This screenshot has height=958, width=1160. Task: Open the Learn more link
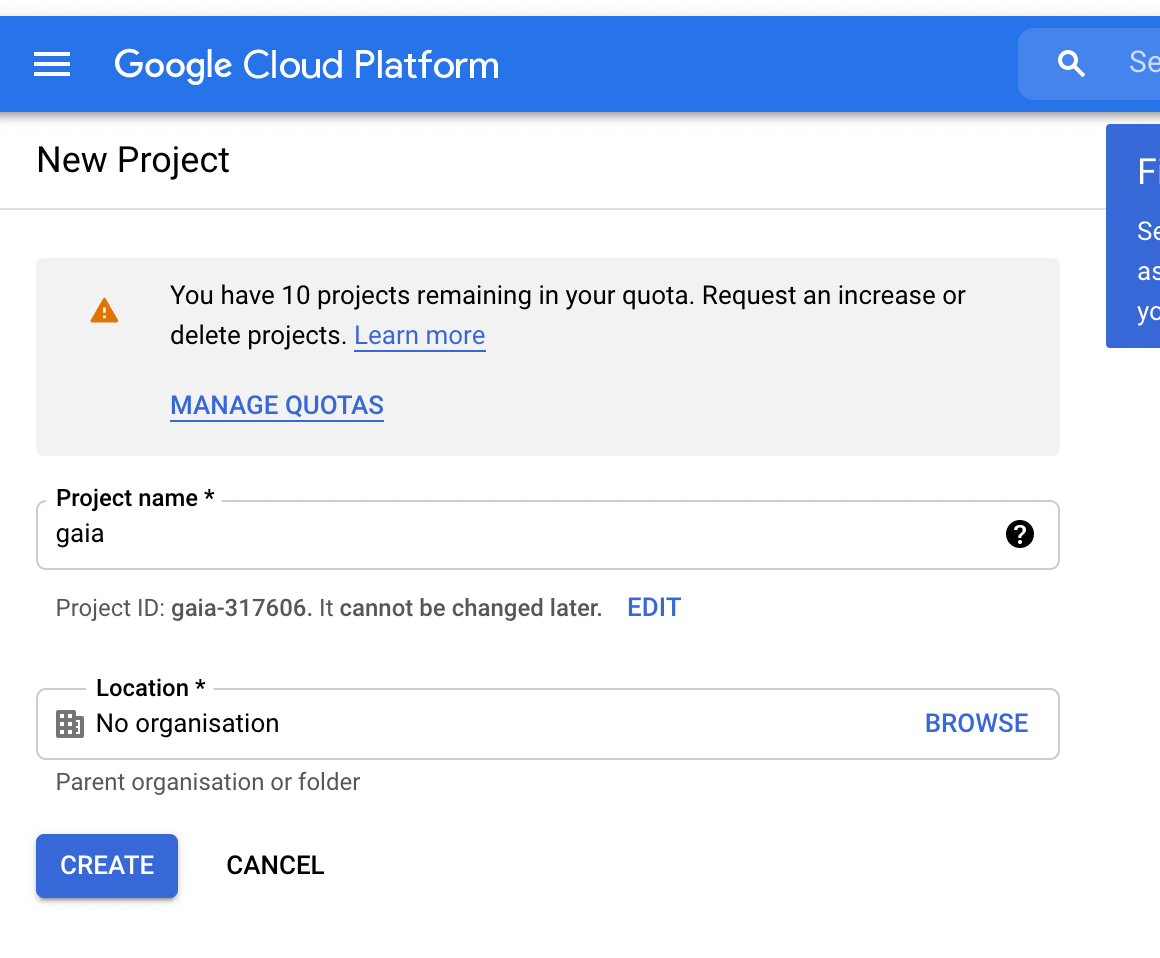[419, 336]
